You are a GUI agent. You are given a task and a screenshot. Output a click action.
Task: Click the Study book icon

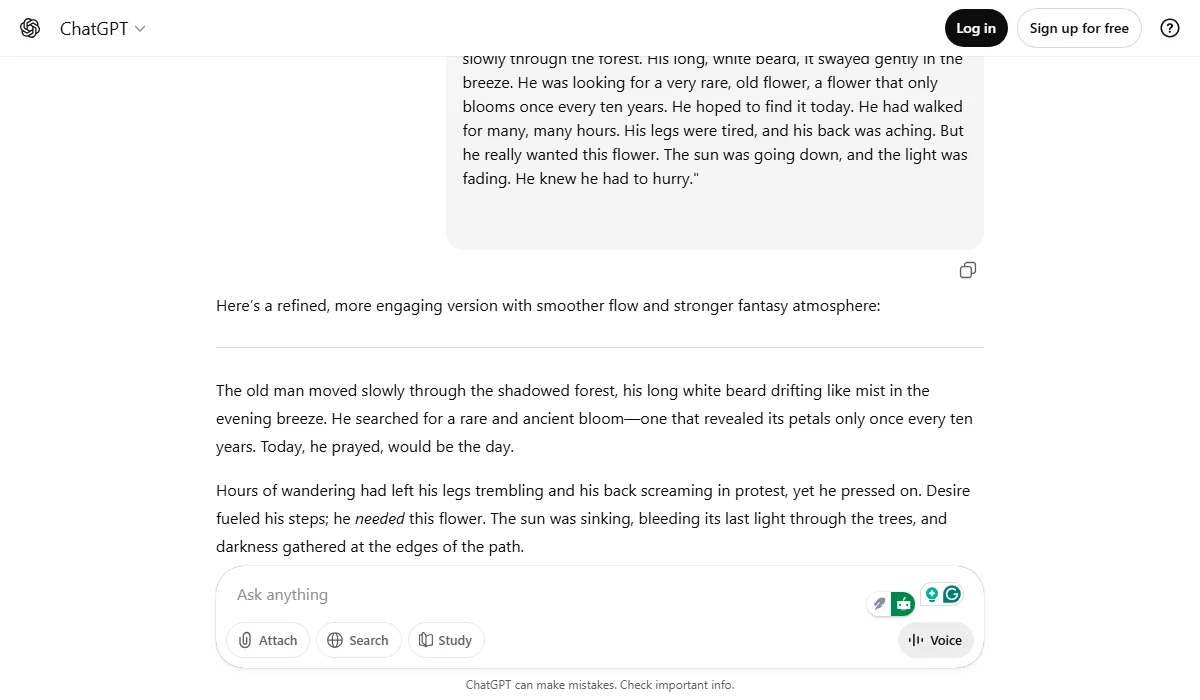coord(425,640)
